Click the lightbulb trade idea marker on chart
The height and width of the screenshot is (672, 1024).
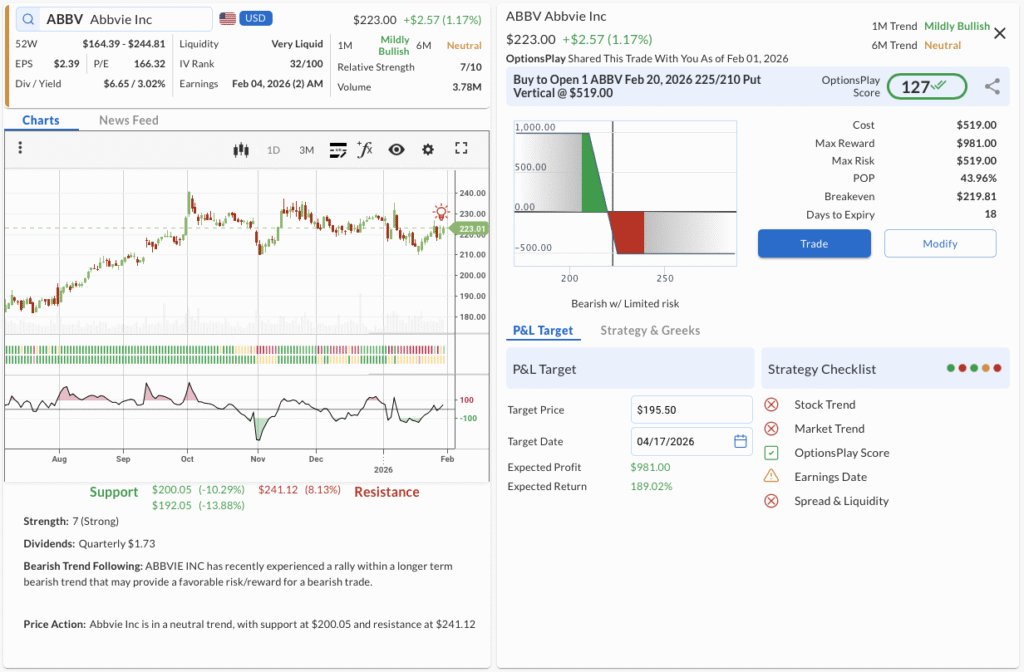coord(441,212)
